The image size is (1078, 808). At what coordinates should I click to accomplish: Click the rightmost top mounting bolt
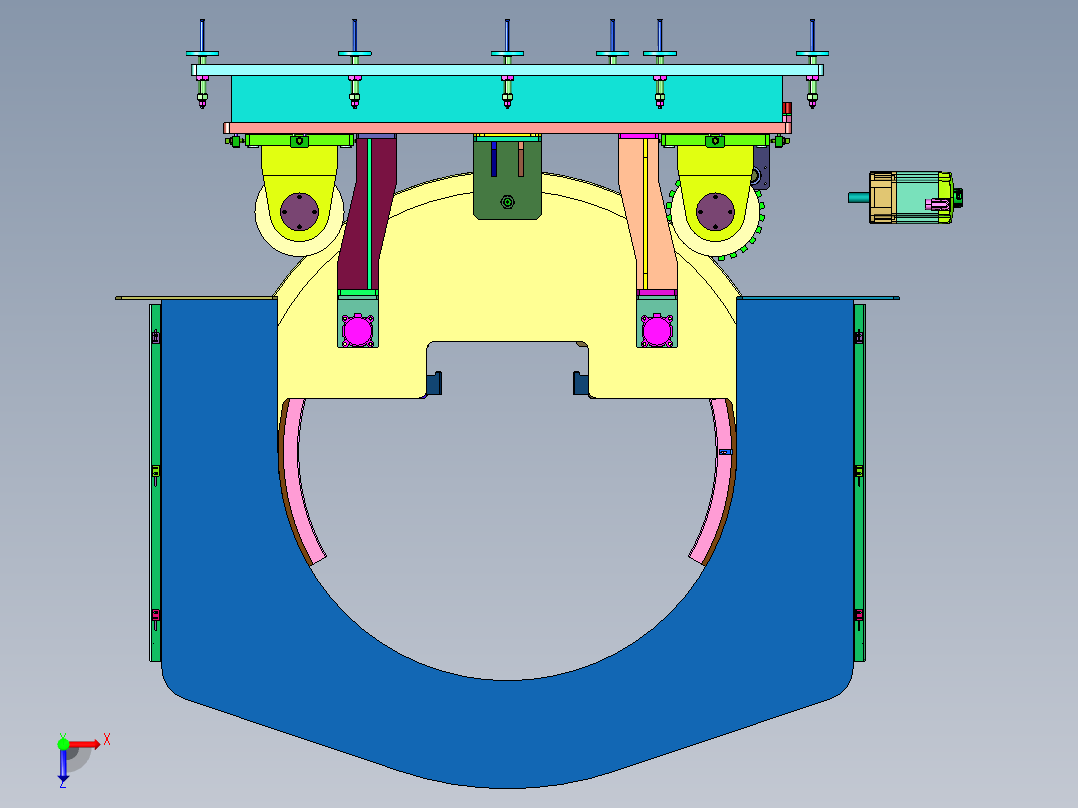point(812,63)
